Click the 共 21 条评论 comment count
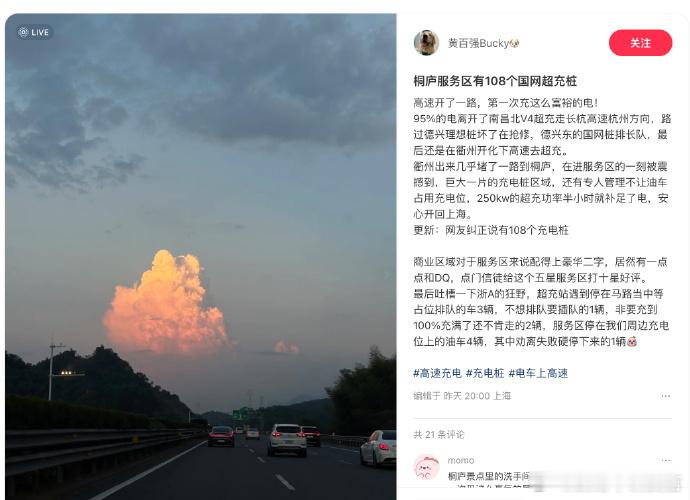The image size is (690, 500). (439, 435)
